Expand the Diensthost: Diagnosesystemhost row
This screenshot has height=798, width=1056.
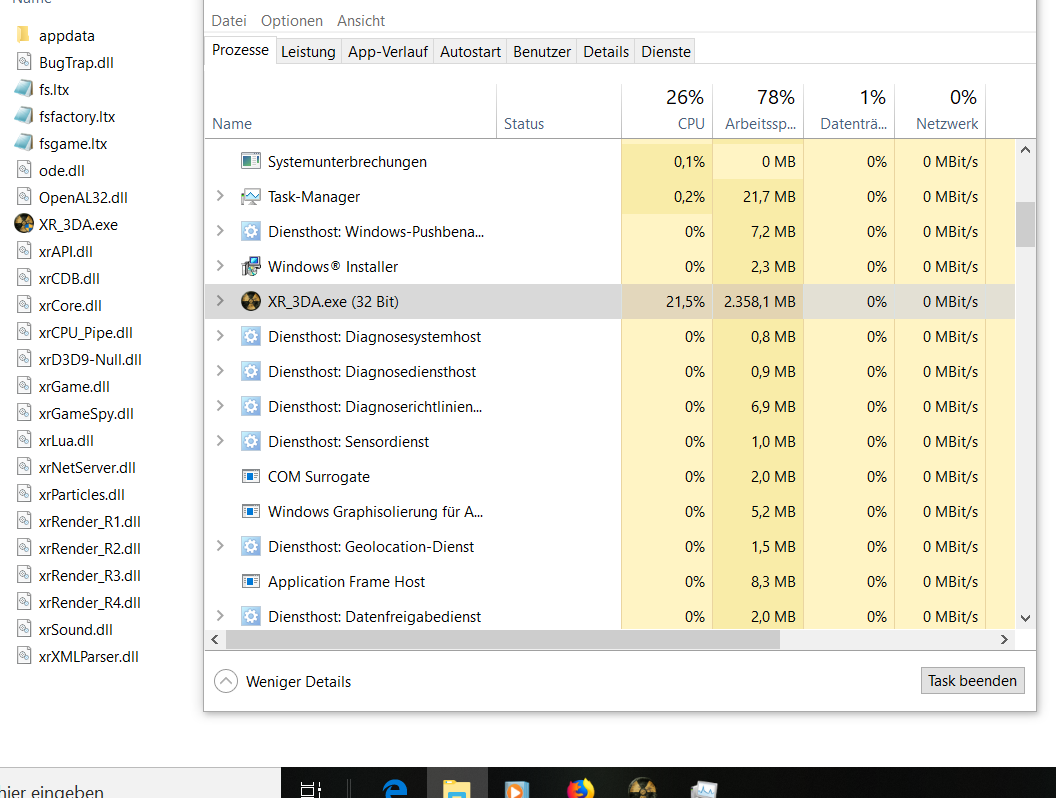220,336
